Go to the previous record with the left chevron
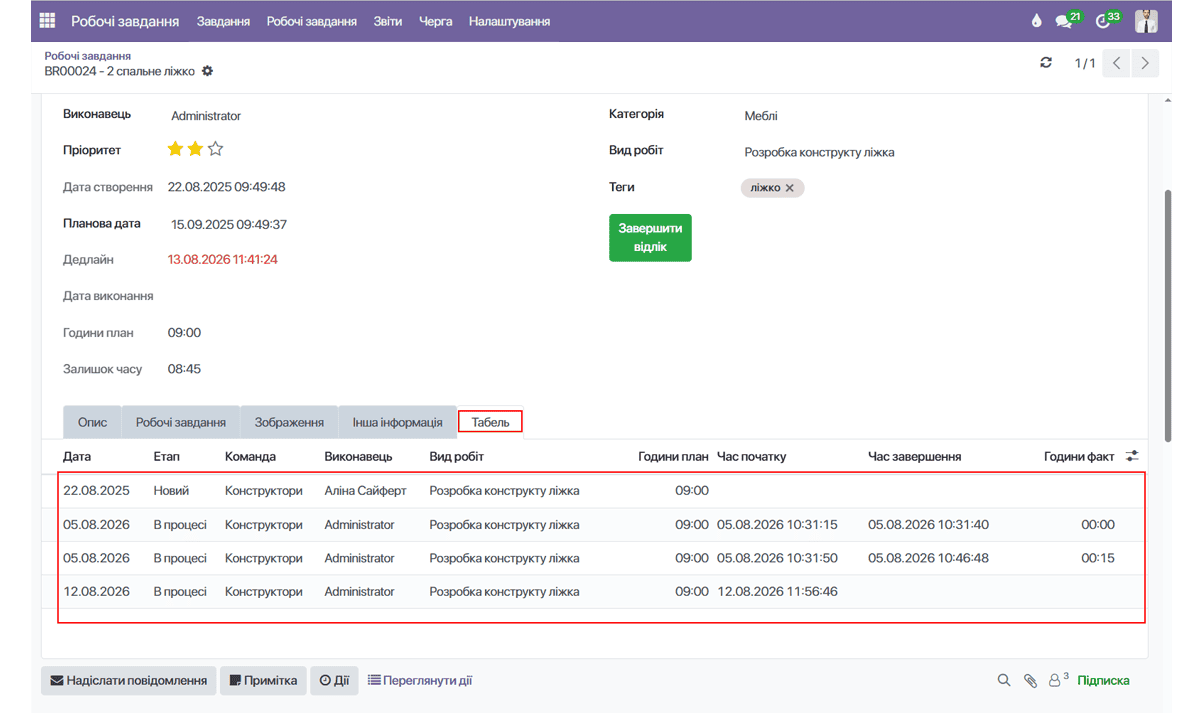 pyautogui.click(x=1117, y=63)
